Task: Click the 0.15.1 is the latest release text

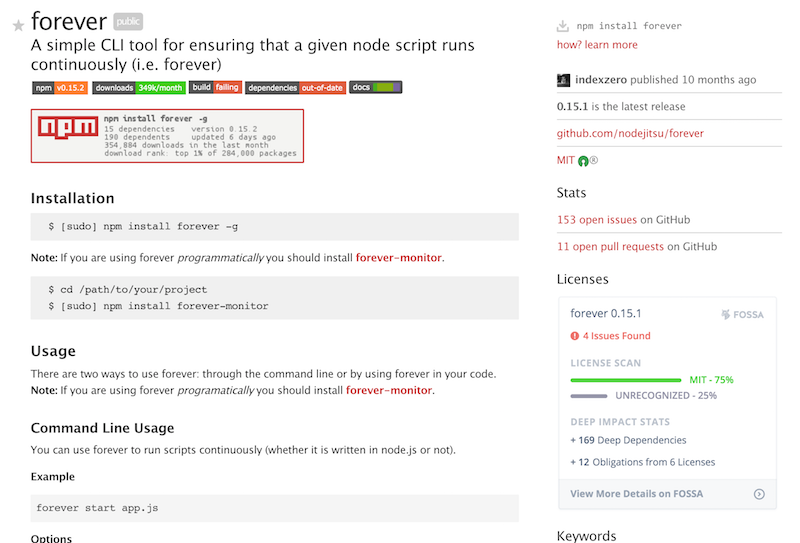Action: coord(621,107)
